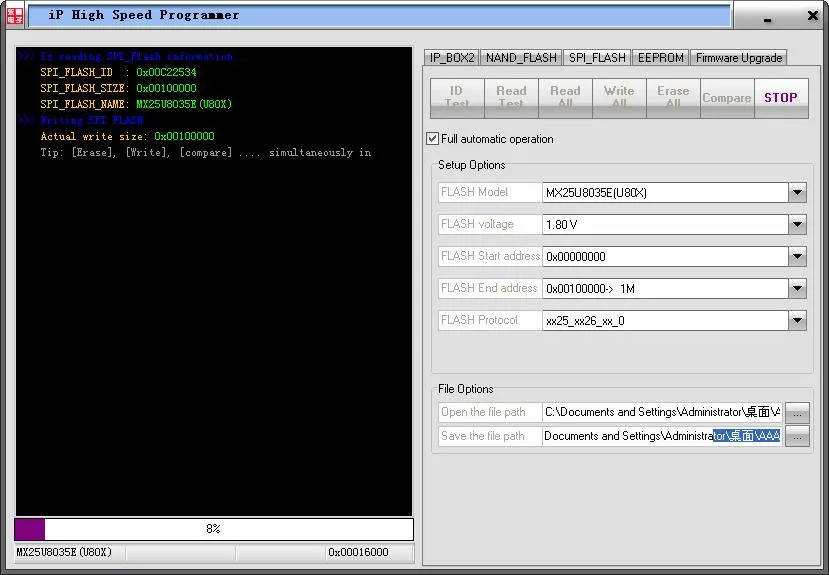Expand the FLASH Model dropdown arrow

pos(797,192)
